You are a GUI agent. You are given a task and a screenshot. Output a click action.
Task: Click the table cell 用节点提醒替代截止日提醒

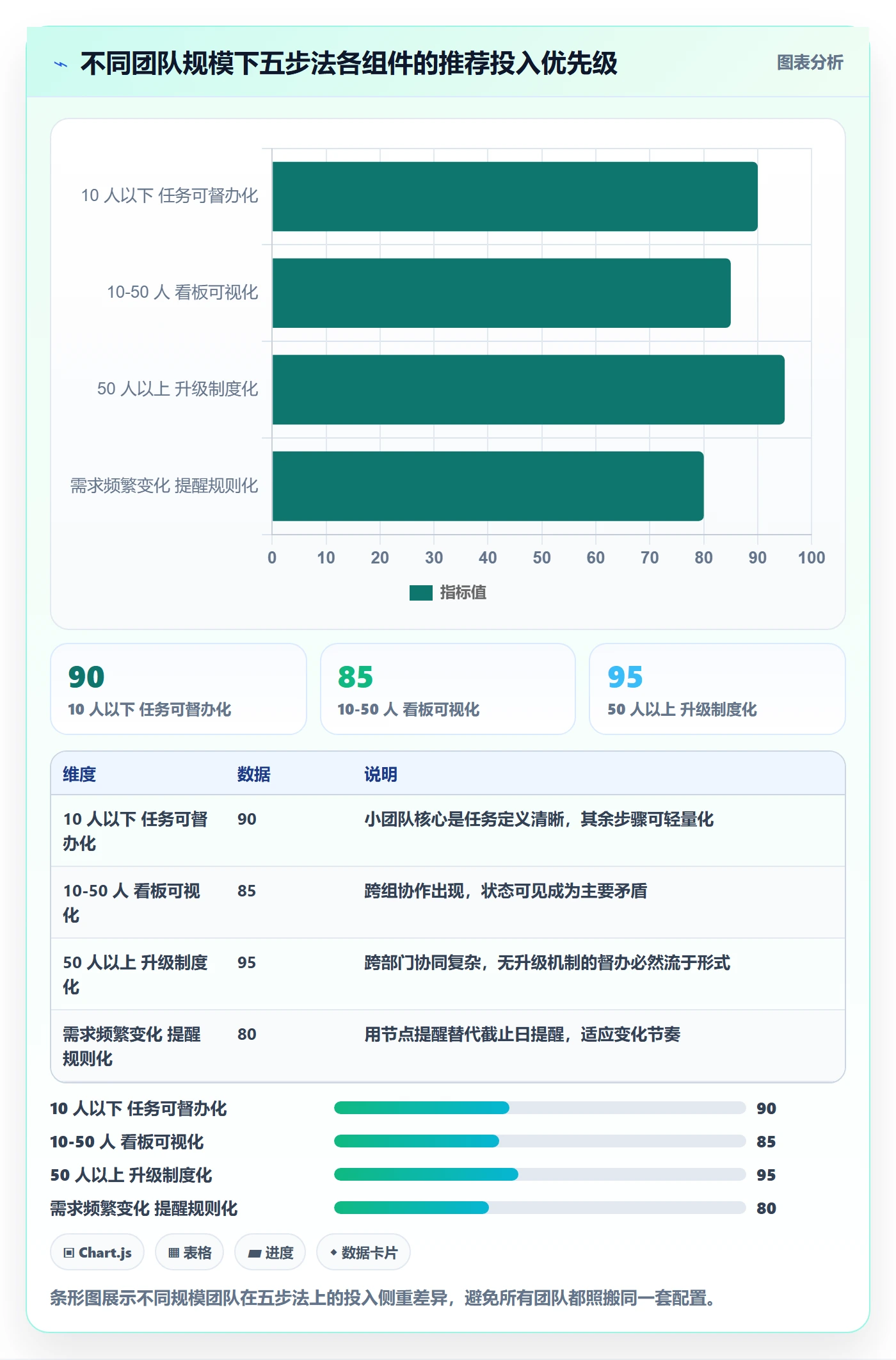[522, 1034]
